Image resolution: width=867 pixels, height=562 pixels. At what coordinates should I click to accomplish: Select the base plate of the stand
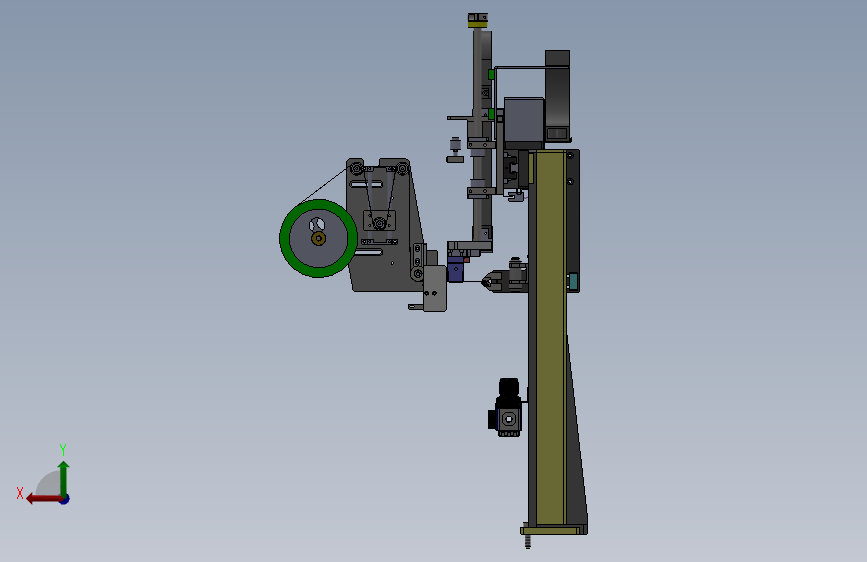553,530
